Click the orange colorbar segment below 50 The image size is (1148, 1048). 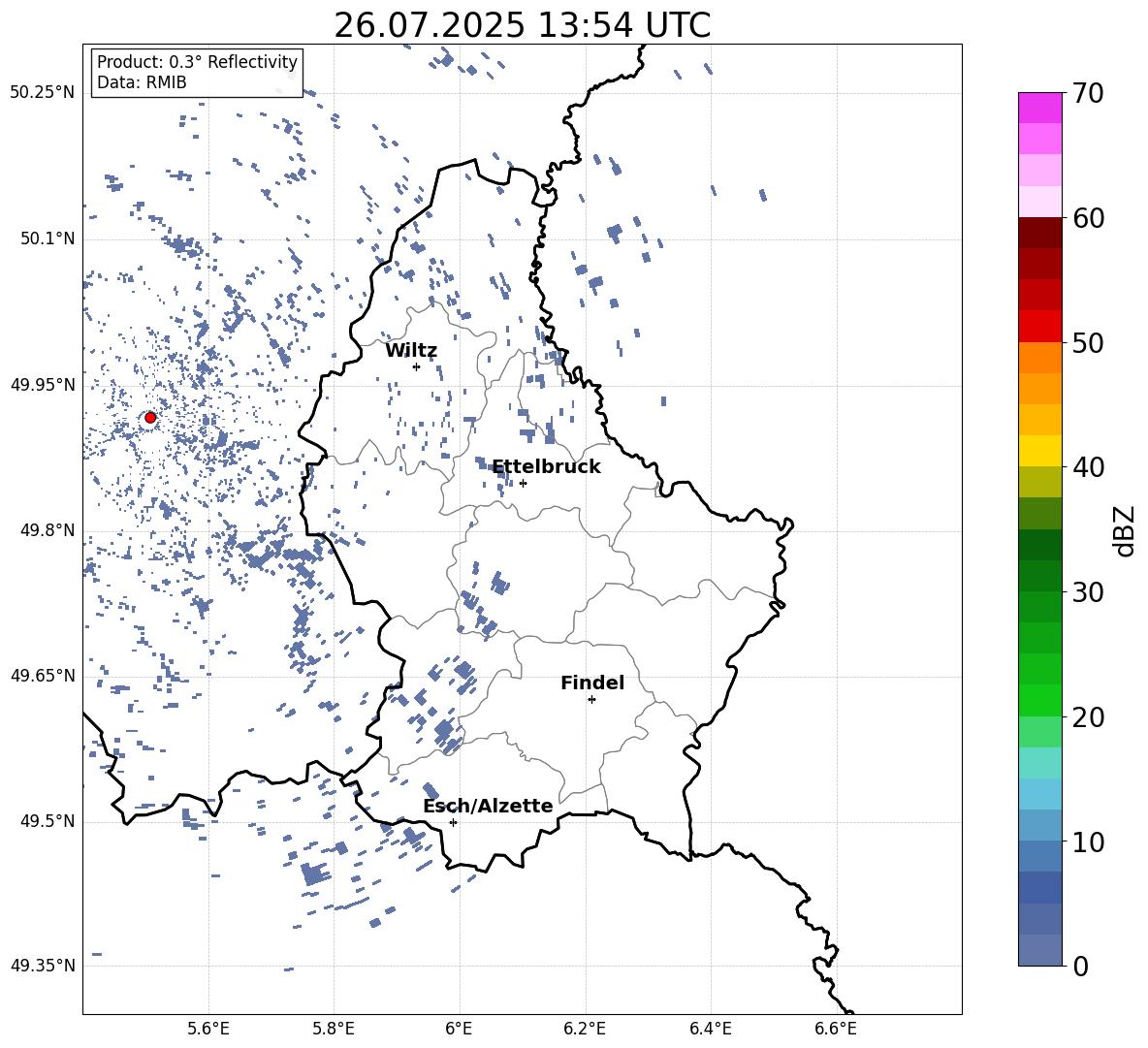coord(1039,357)
